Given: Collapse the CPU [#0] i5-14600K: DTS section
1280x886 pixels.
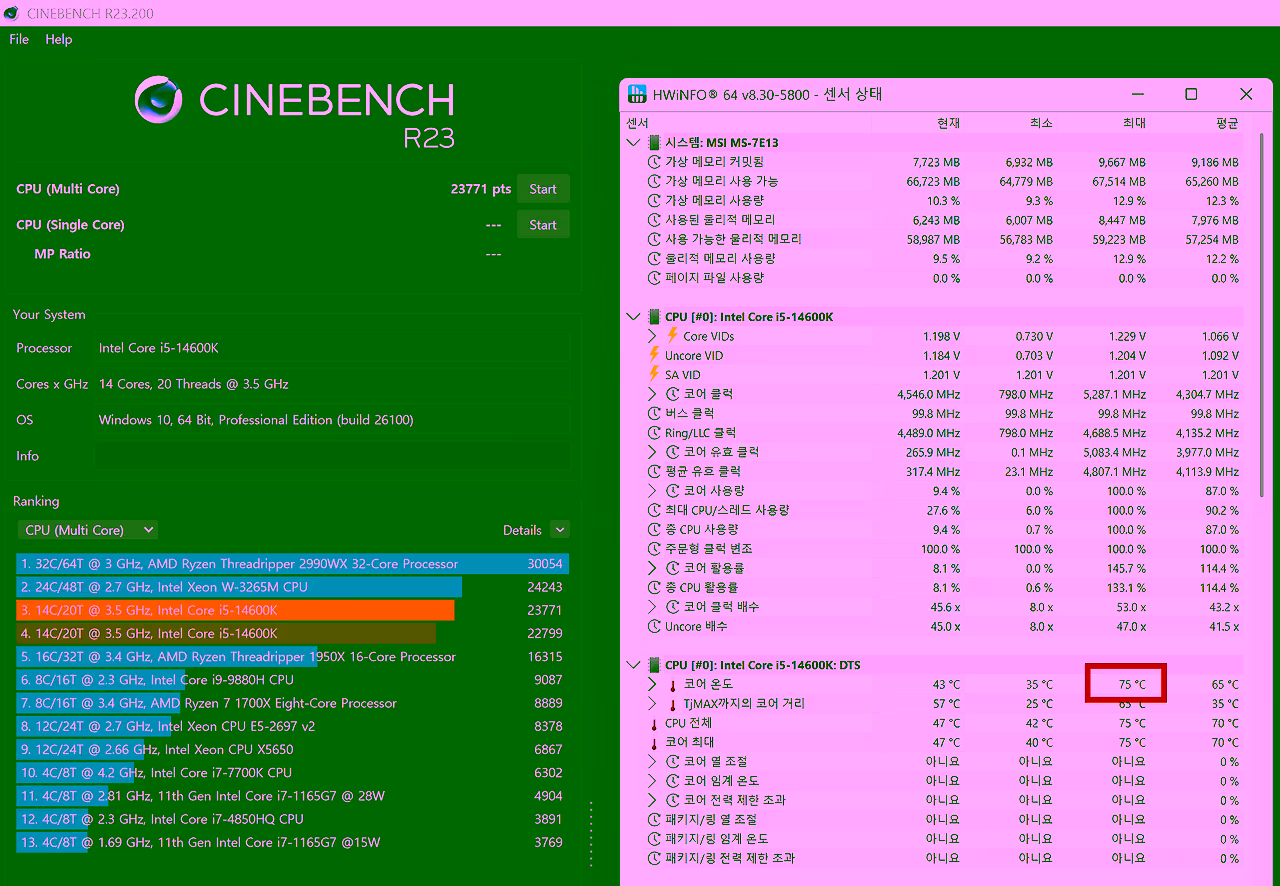Looking at the screenshot, I should tap(632, 665).
